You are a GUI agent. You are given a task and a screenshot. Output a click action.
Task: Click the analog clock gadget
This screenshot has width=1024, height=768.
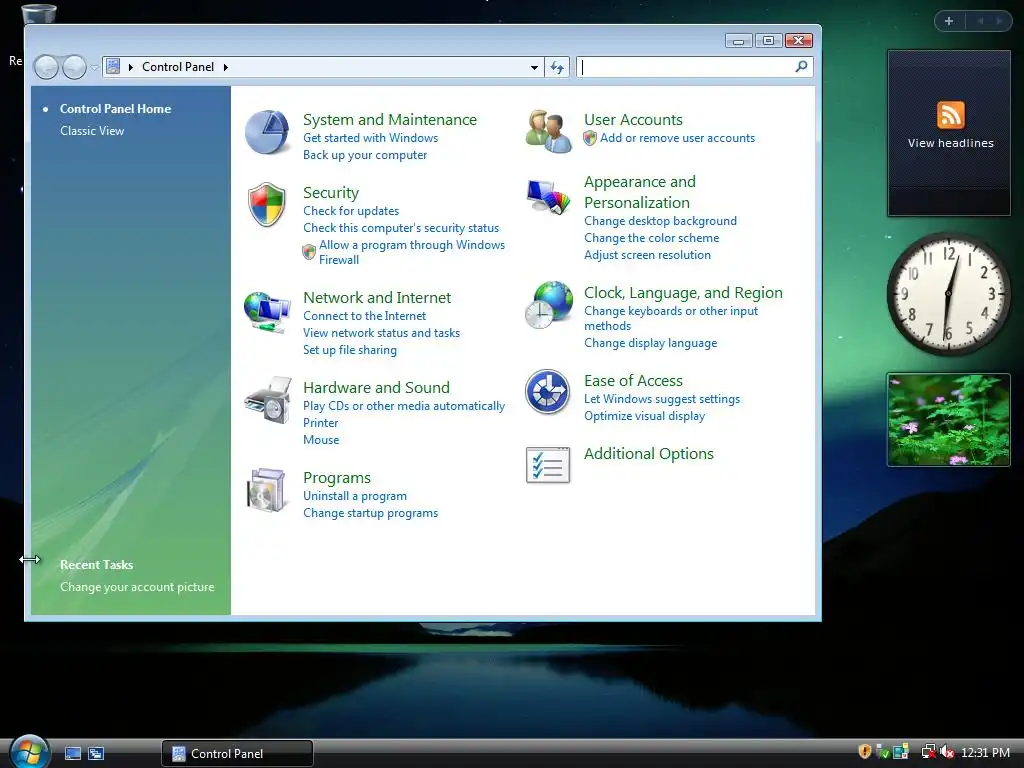[x=948, y=294]
